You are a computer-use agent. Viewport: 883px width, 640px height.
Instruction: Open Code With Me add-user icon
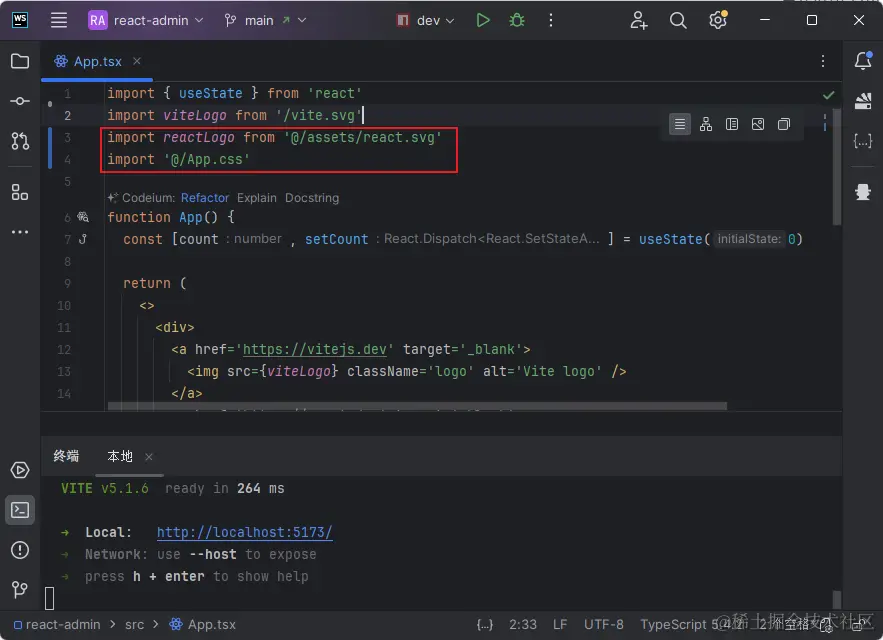[x=639, y=20]
